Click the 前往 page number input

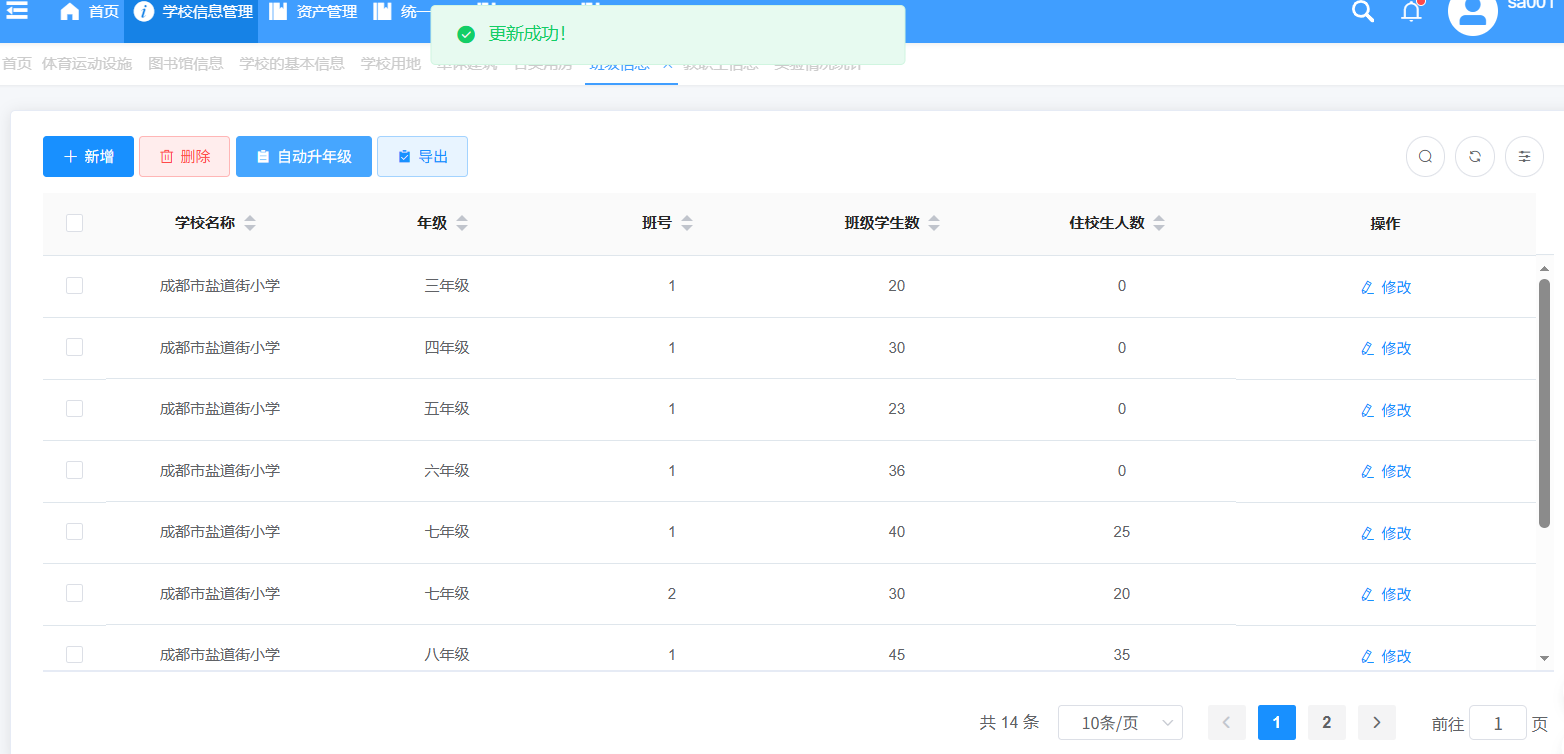point(1497,723)
